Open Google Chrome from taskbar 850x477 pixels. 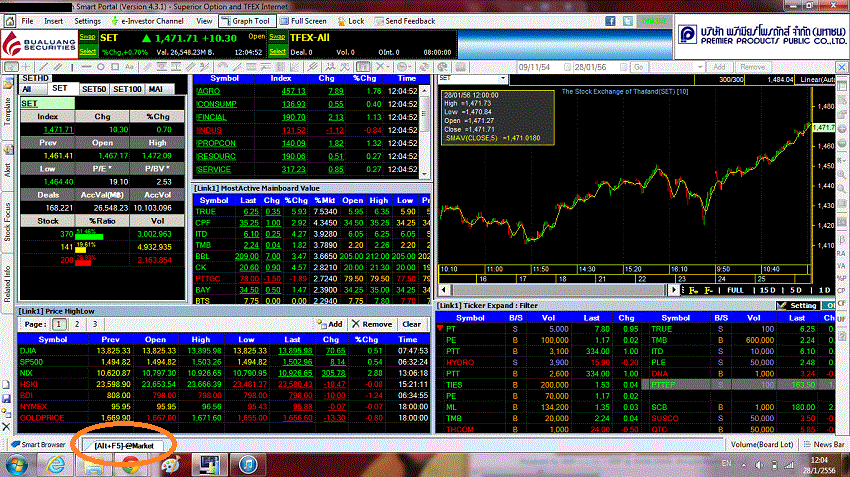click(x=130, y=465)
